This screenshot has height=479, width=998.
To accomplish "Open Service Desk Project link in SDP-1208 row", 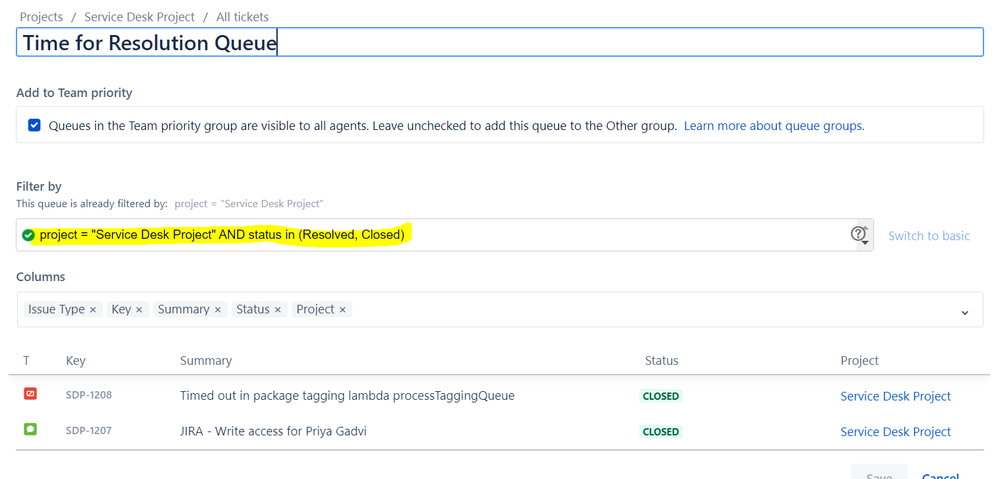I will coord(896,396).
